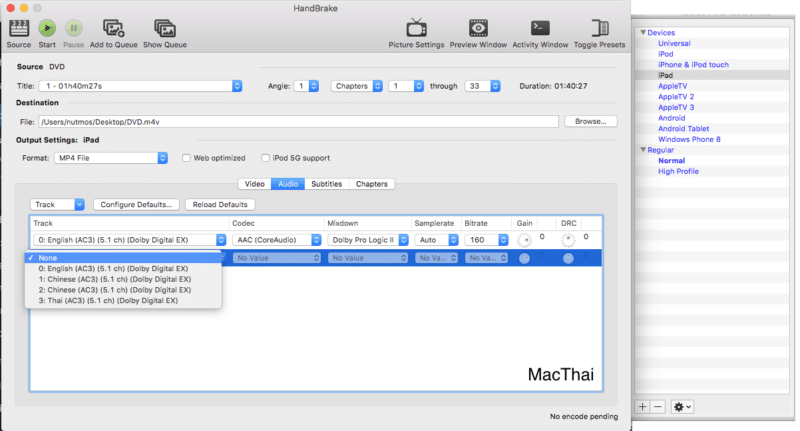800x431 pixels.
Task: Open Picture Settings TV icon
Action: 416,28
